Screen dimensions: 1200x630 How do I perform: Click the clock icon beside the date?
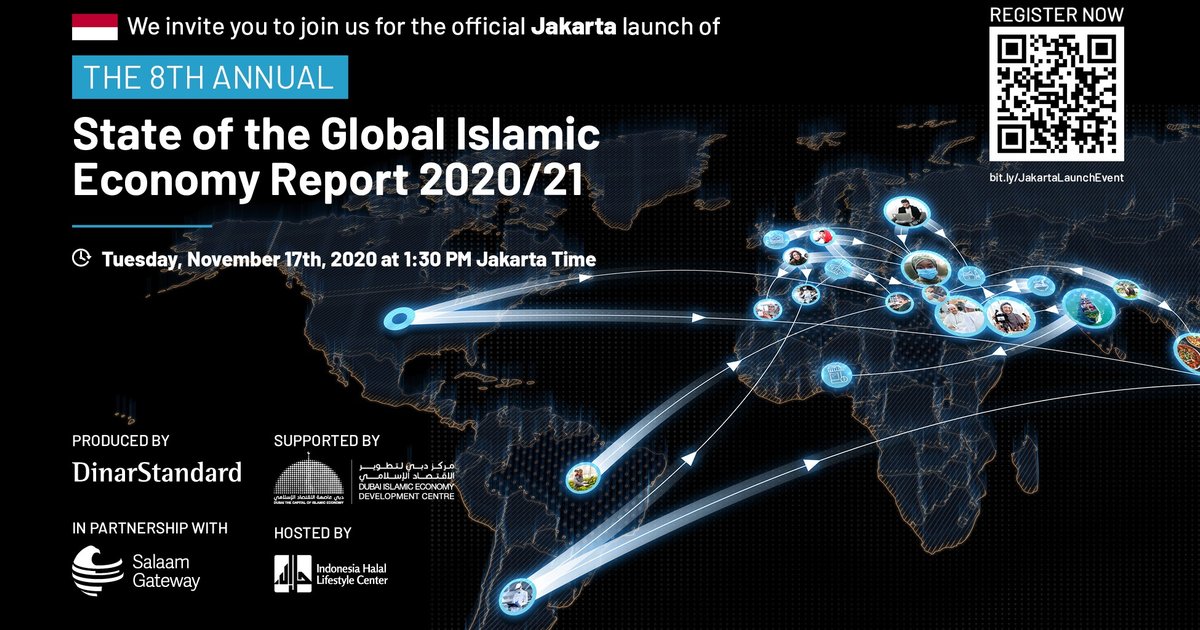tap(81, 259)
